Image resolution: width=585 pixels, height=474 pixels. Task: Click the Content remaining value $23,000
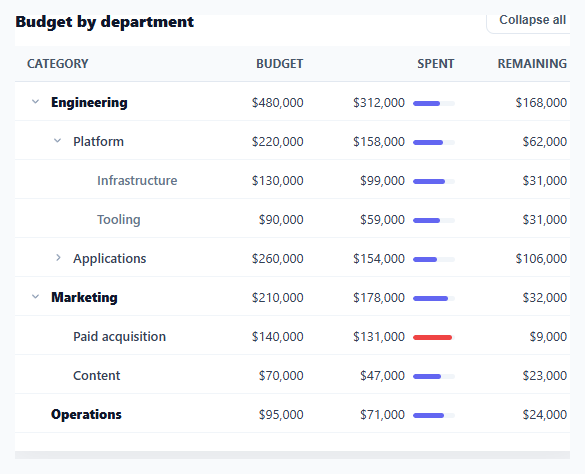click(x=545, y=376)
